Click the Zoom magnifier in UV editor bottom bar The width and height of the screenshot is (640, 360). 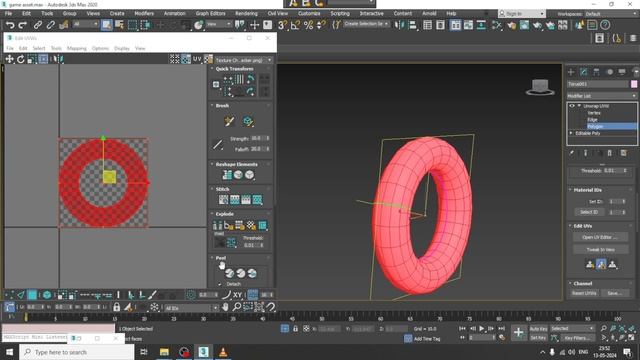pyautogui.click(x=236, y=307)
